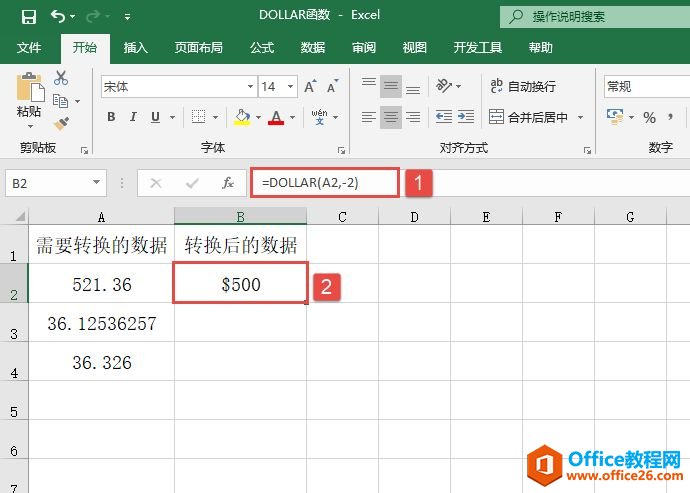Select cell containing 36.12536257
This screenshot has height=493, width=690.
(x=102, y=323)
